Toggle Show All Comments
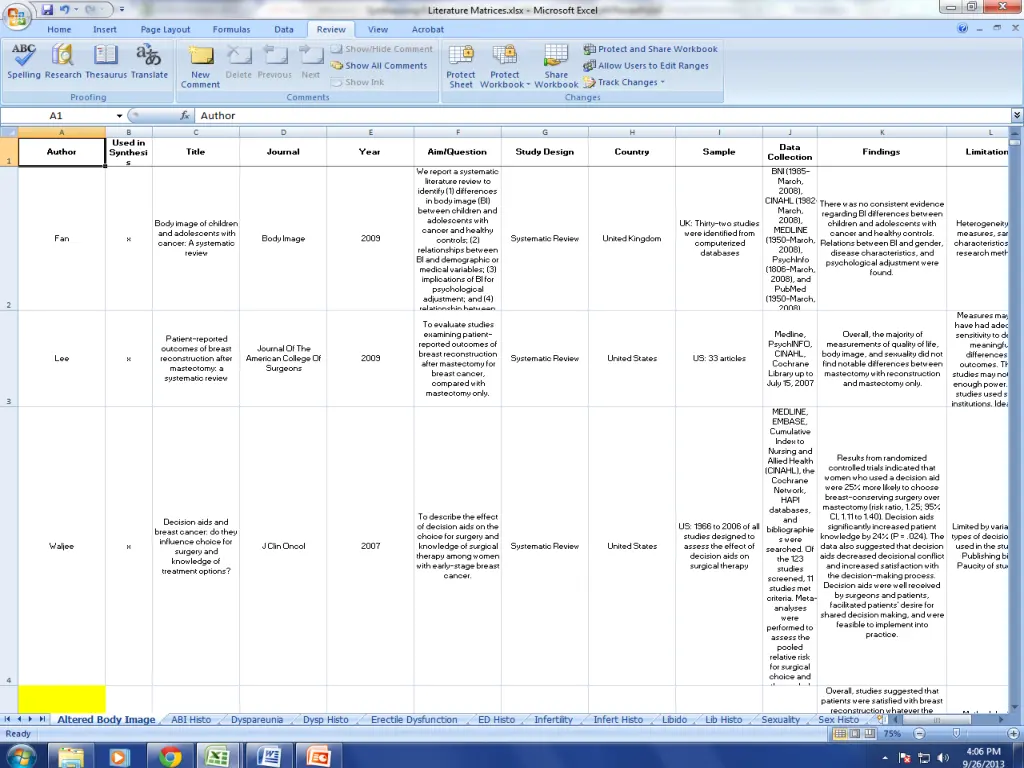1024x768 pixels. [379, 65]
